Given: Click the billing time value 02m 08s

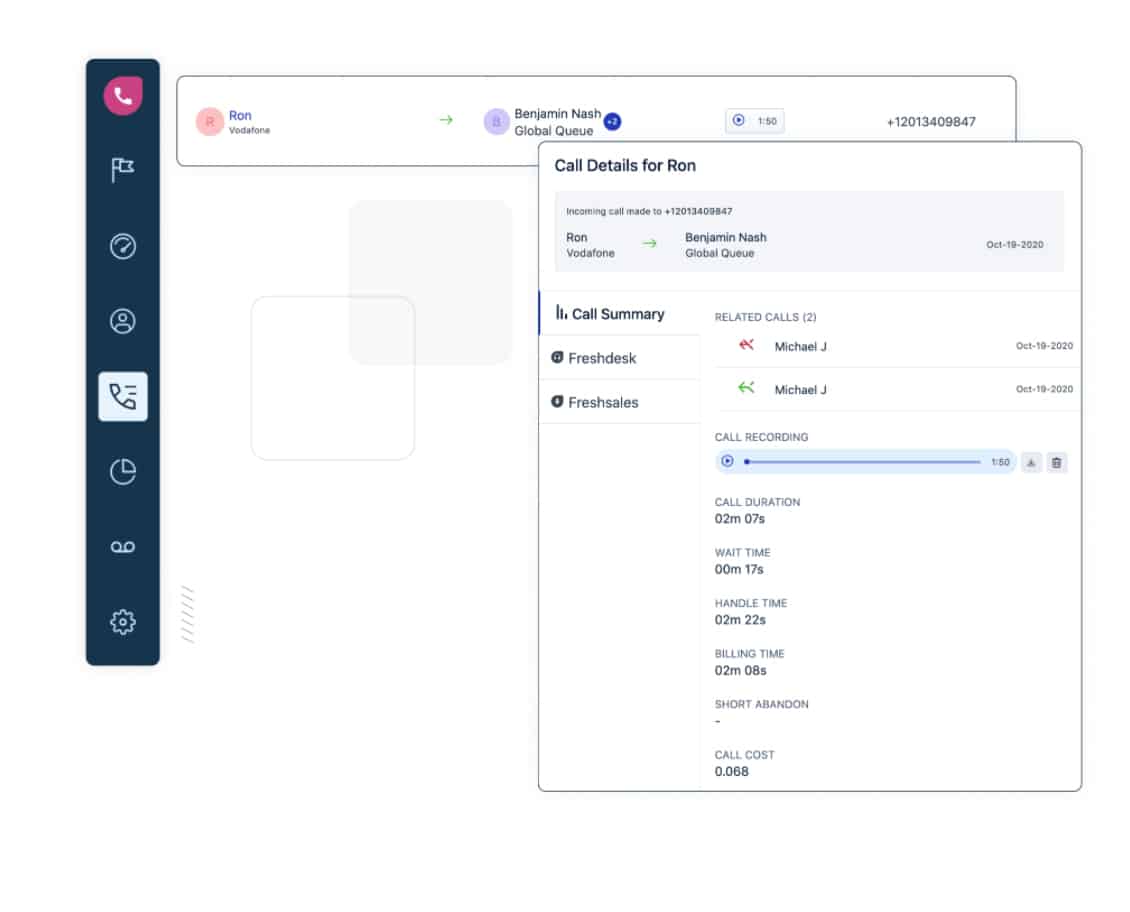Looking at the screenshot, I should (740, 670).
